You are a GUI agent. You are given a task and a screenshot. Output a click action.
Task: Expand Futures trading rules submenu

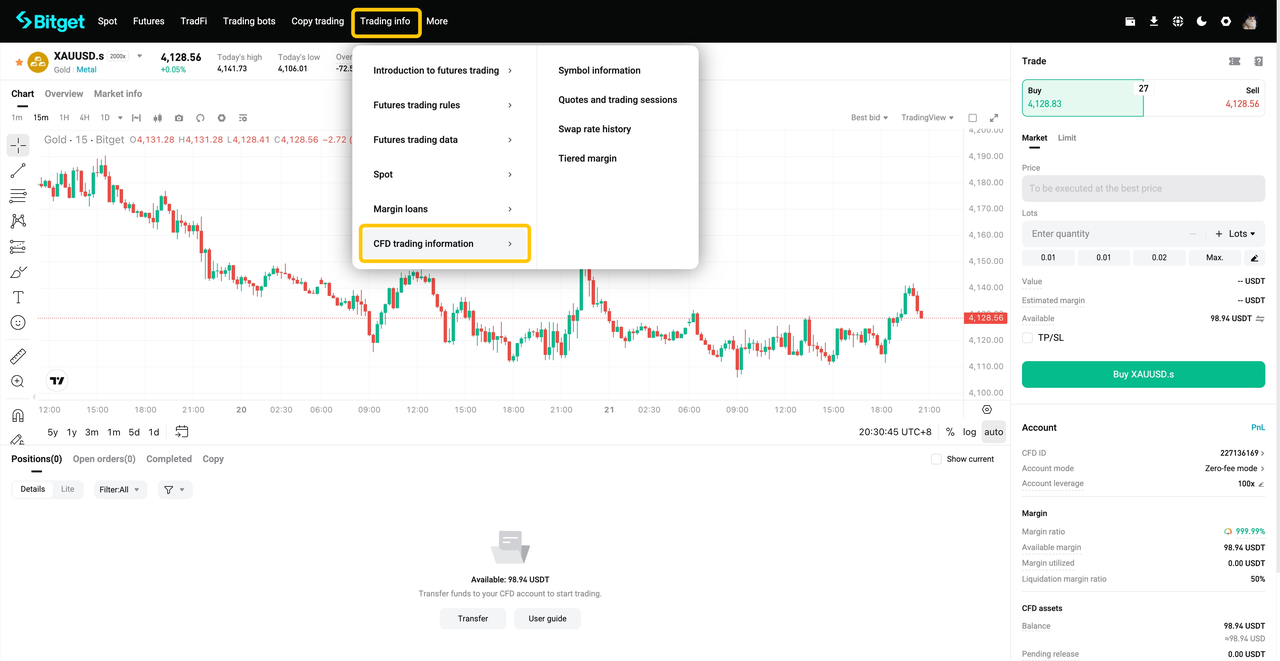(x=442, y=105)
